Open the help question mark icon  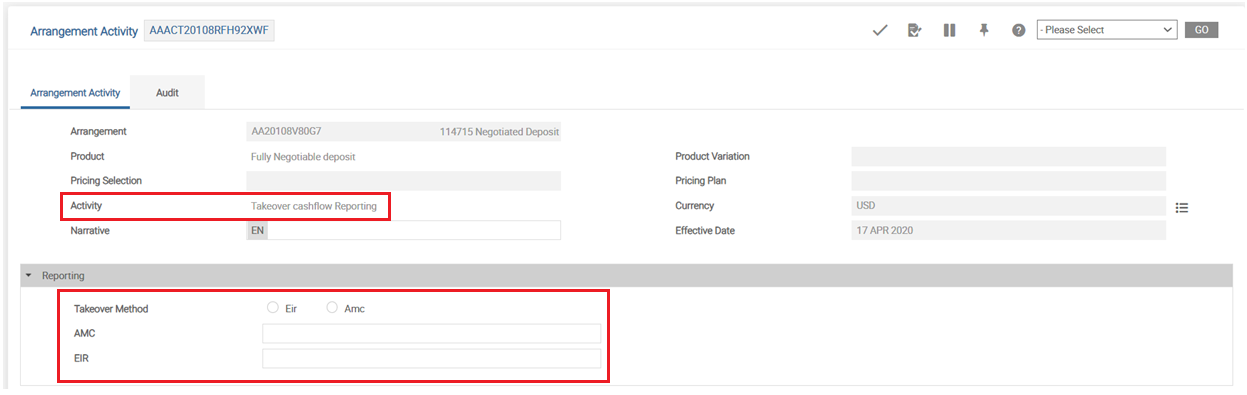click(1018, 30)
